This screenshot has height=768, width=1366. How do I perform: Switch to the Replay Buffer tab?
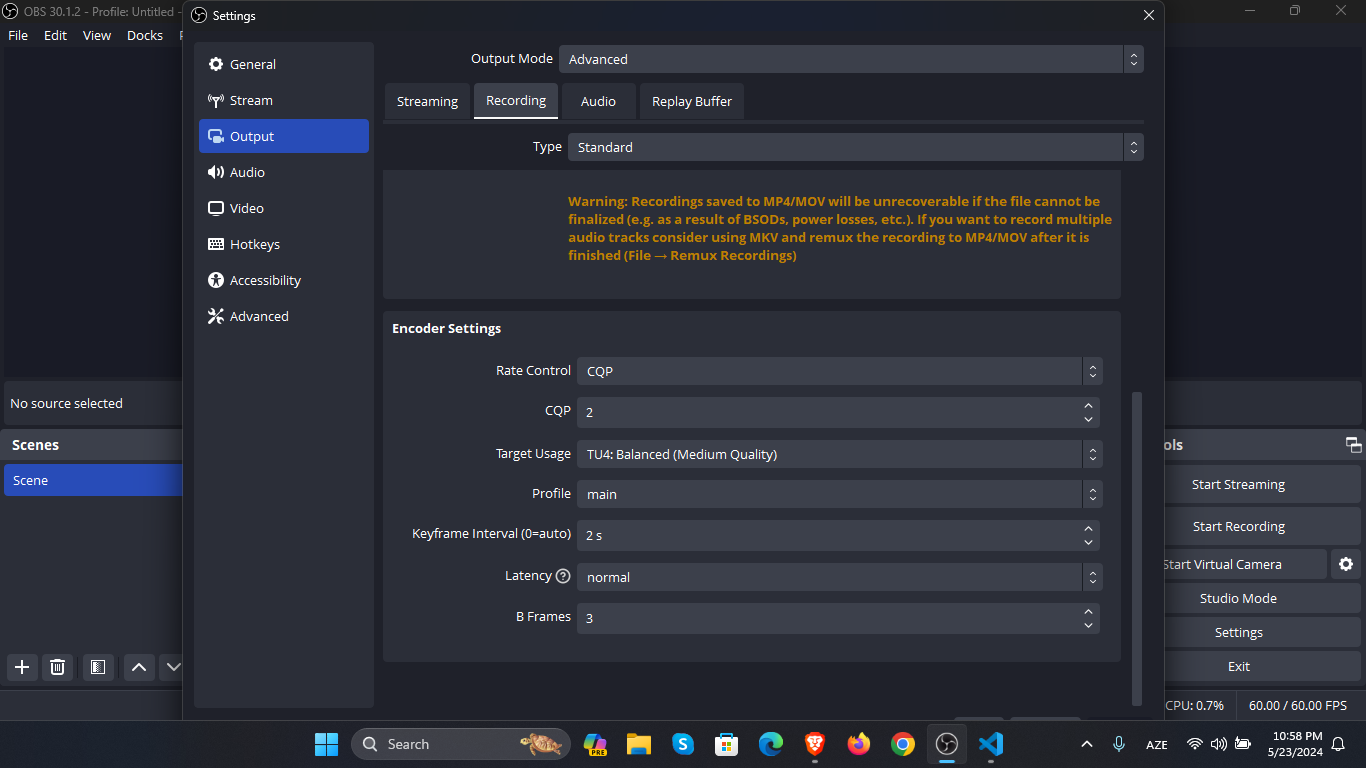[692, 101]
